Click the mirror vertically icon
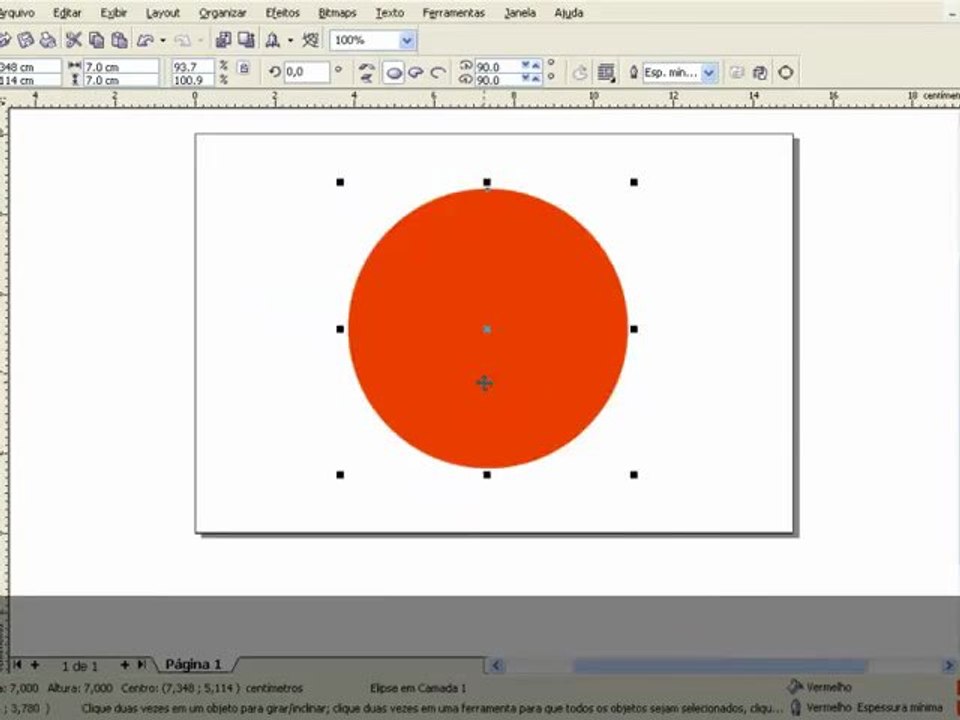 (366, 78)
